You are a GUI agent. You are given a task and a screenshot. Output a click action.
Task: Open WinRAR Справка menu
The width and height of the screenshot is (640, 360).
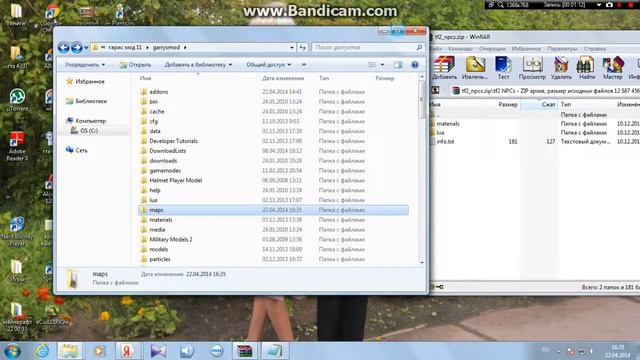pos(594,49)
